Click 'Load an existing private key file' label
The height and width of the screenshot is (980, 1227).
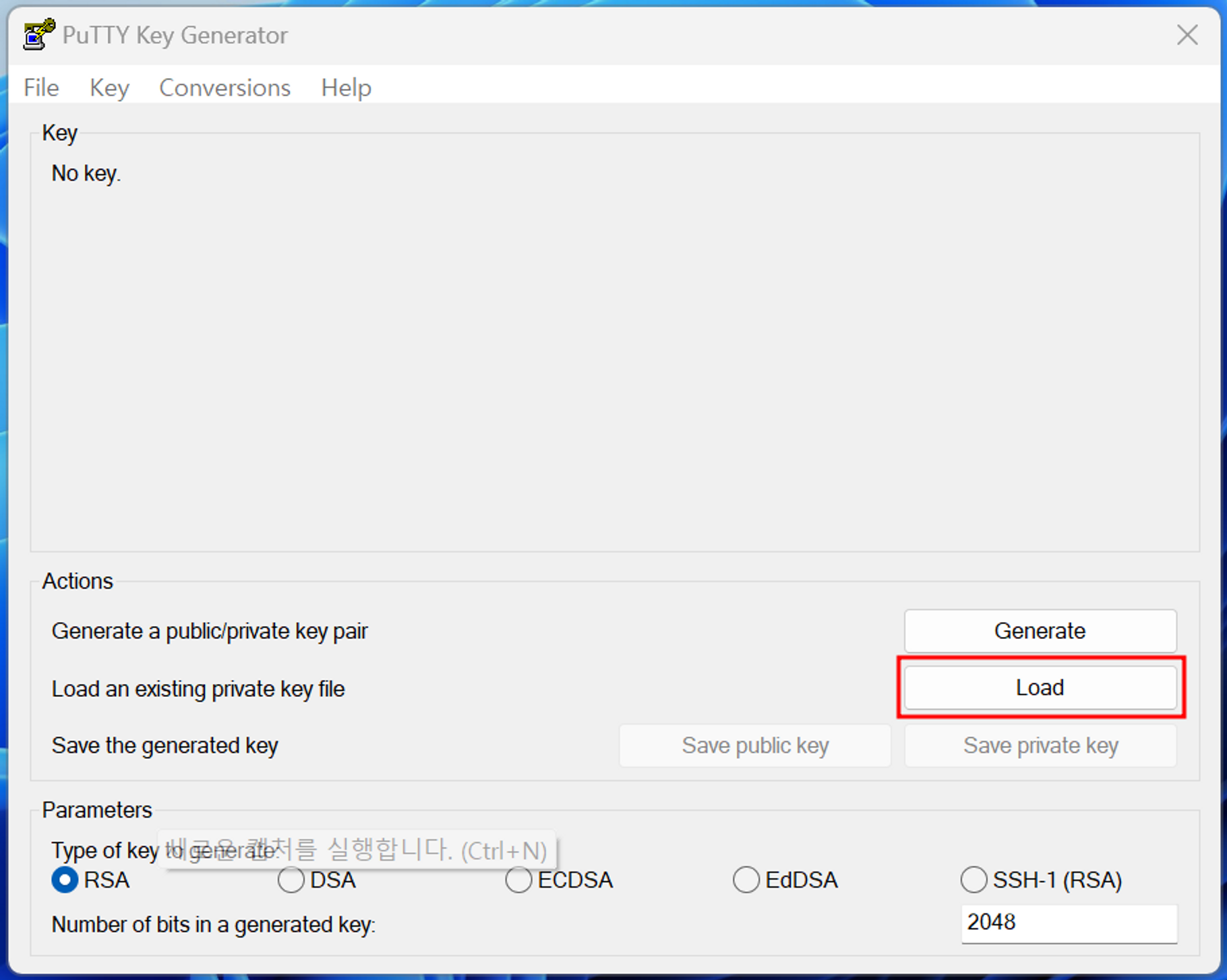[198, 689]
